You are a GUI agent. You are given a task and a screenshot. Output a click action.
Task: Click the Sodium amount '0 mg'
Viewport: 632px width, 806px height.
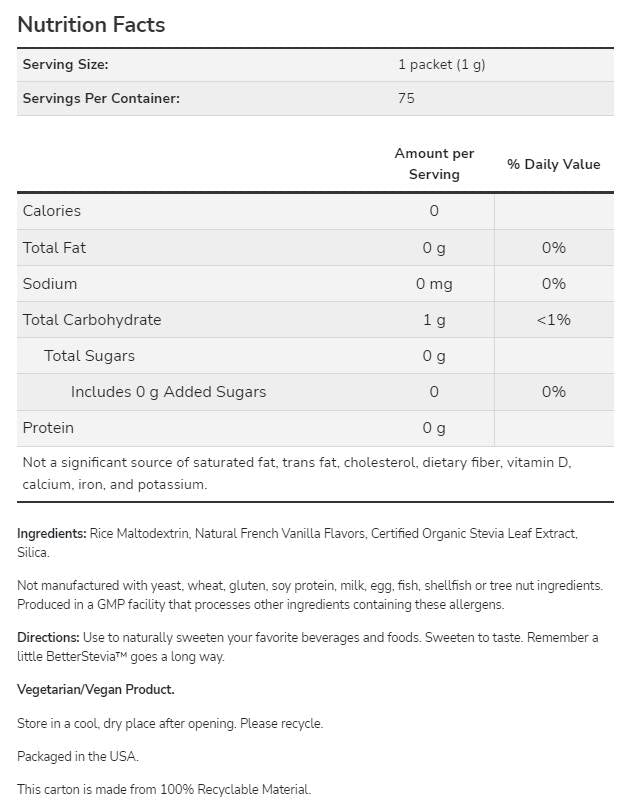434,284
